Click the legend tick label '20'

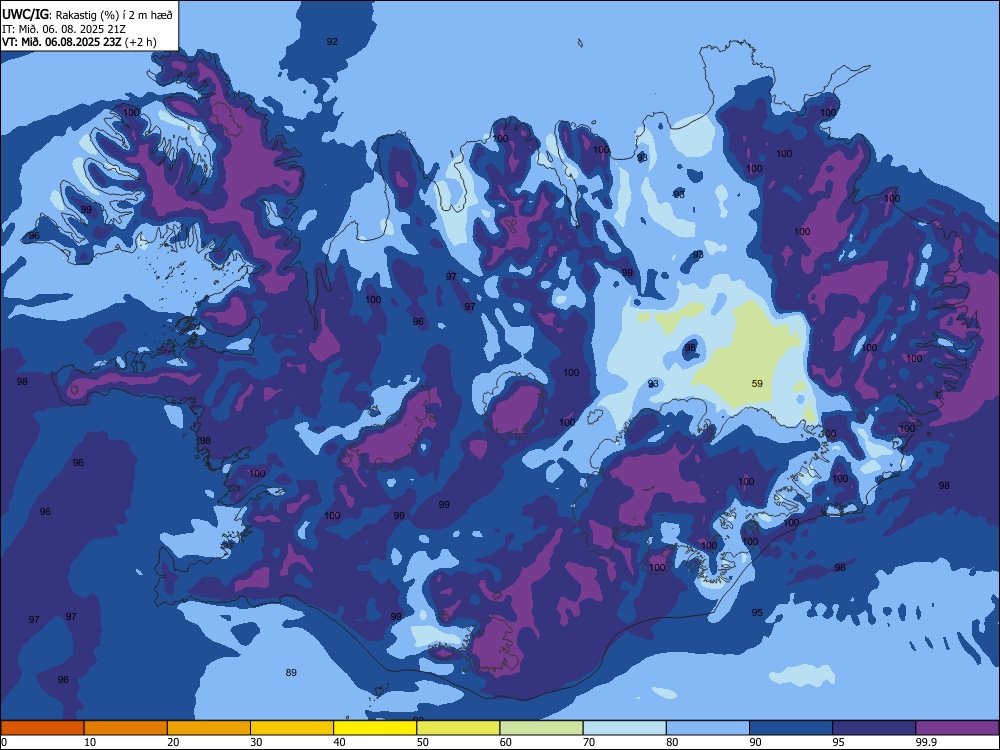[173, 742]
